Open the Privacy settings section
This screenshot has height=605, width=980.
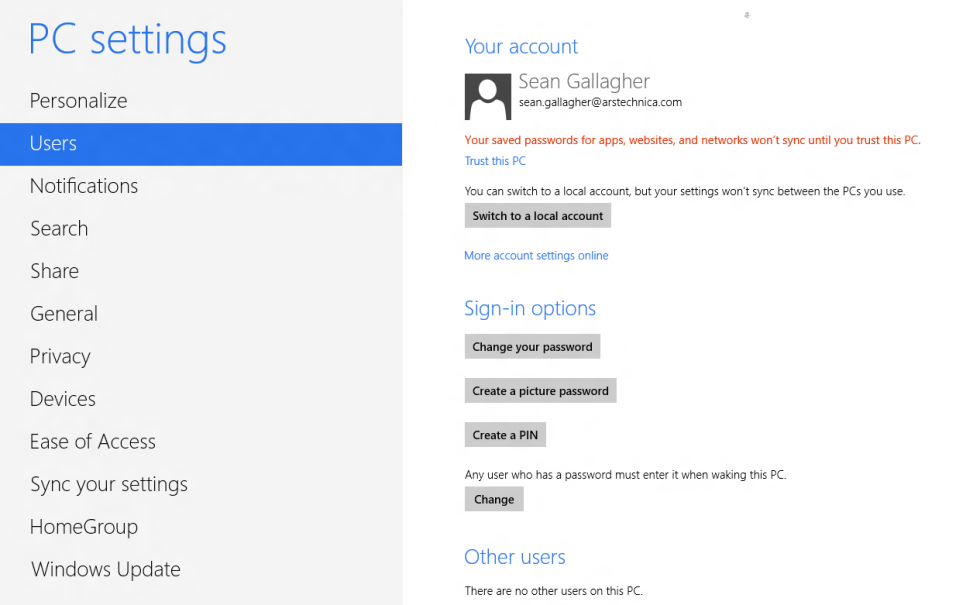coord(60,356)
